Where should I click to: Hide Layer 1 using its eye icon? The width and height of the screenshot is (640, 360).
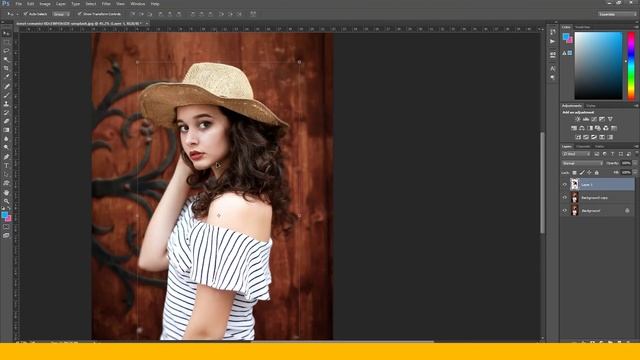565,184
